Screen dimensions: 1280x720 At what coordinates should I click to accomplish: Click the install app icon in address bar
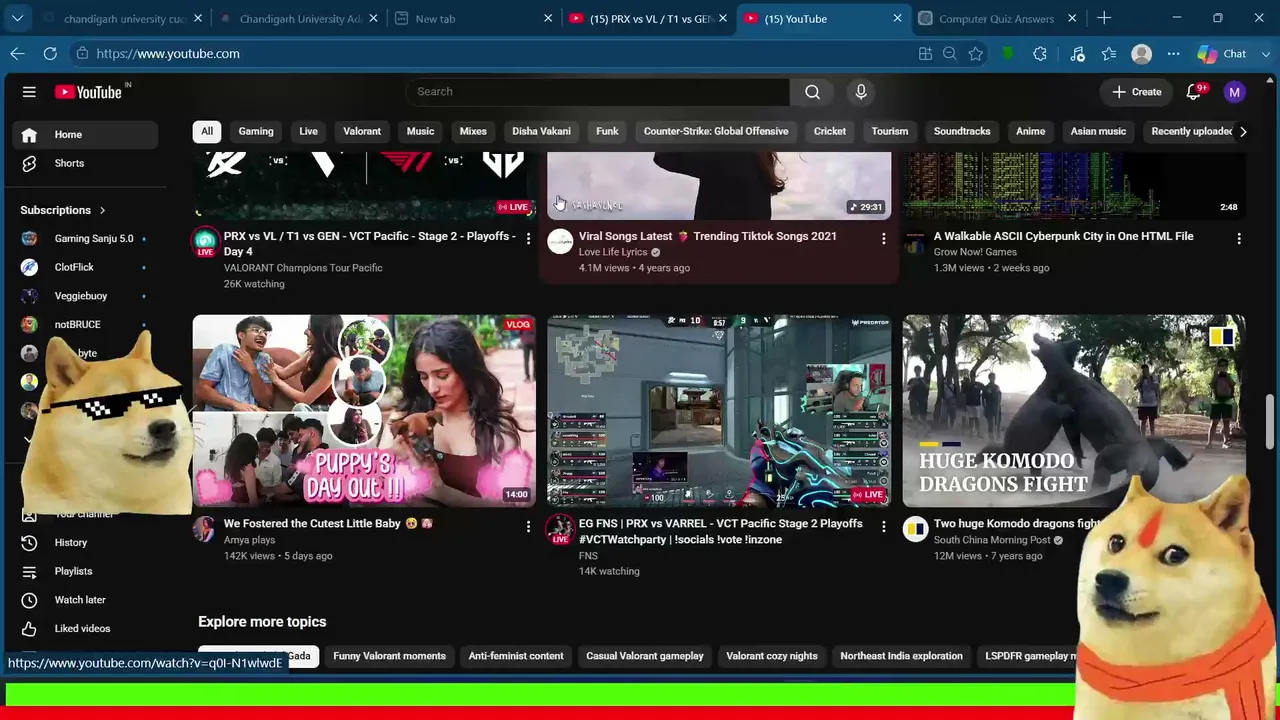pyautogui.click(x=925, y=54)
